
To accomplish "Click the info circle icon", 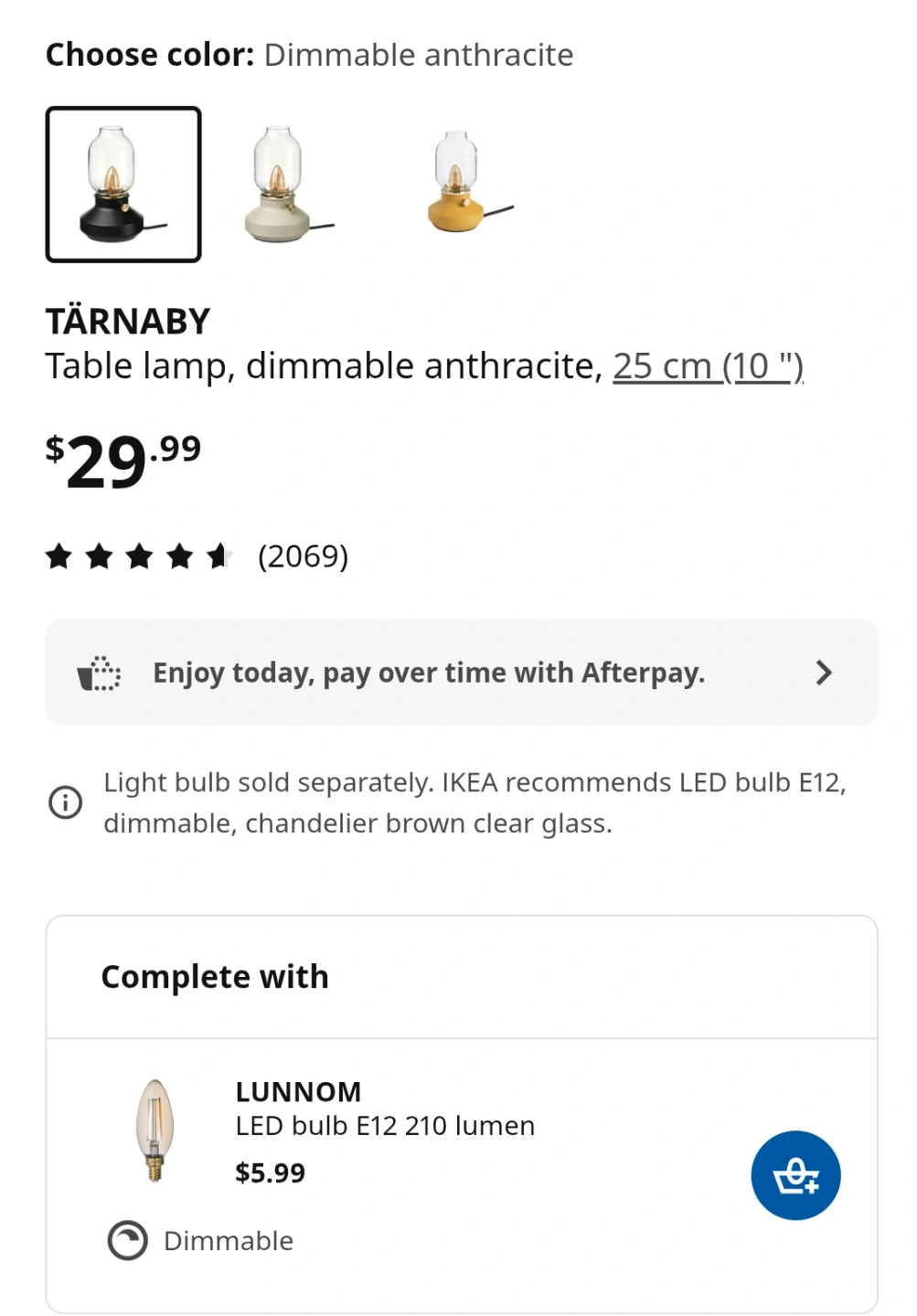I will [65, 802].
